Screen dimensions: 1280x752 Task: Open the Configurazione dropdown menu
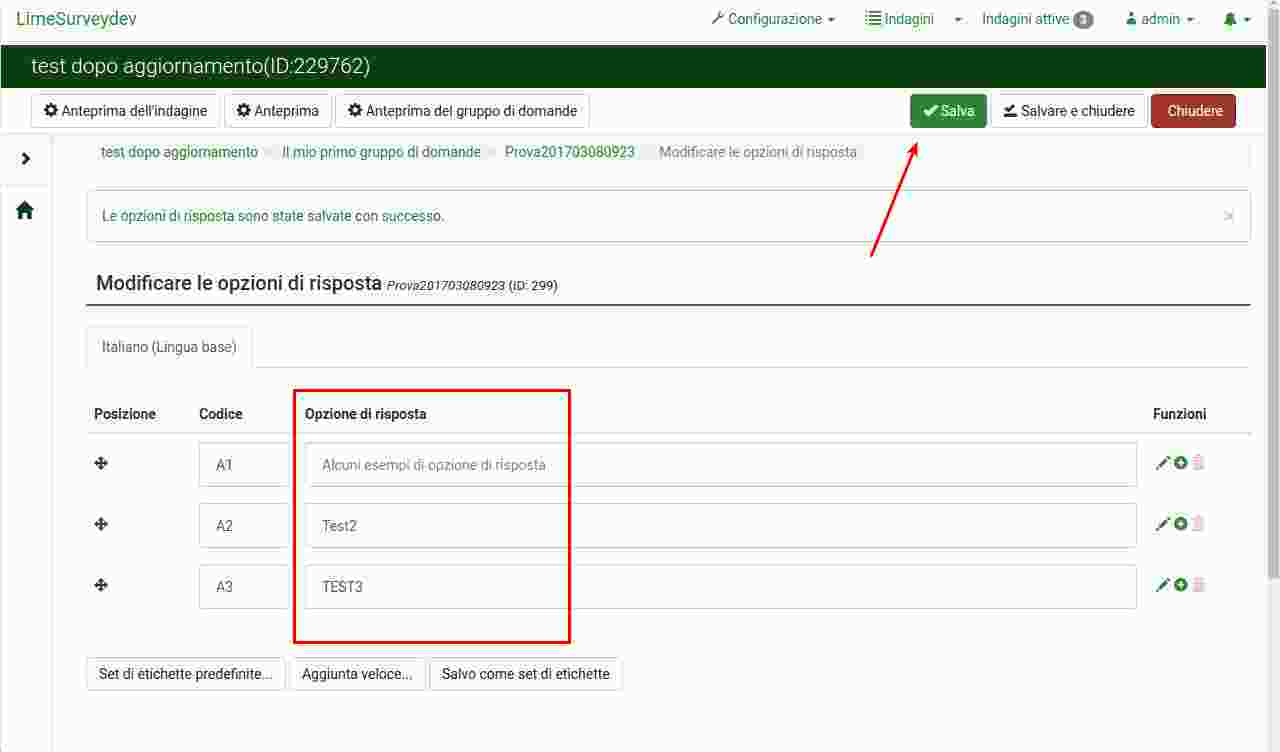[773, 19]
